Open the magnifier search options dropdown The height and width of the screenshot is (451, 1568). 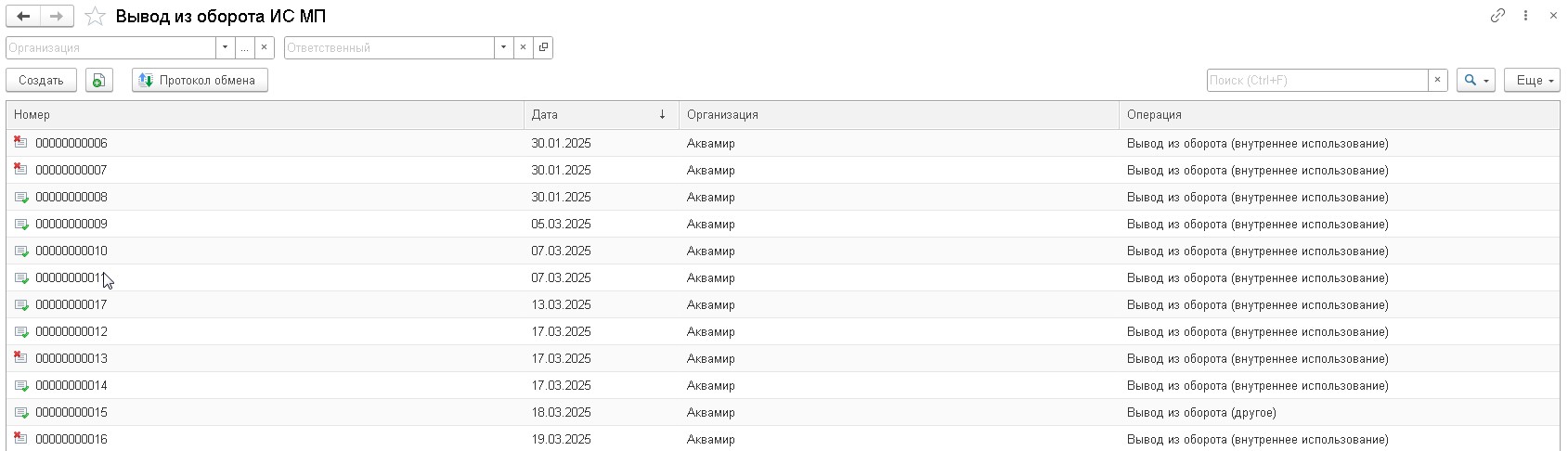point(1475,81)
